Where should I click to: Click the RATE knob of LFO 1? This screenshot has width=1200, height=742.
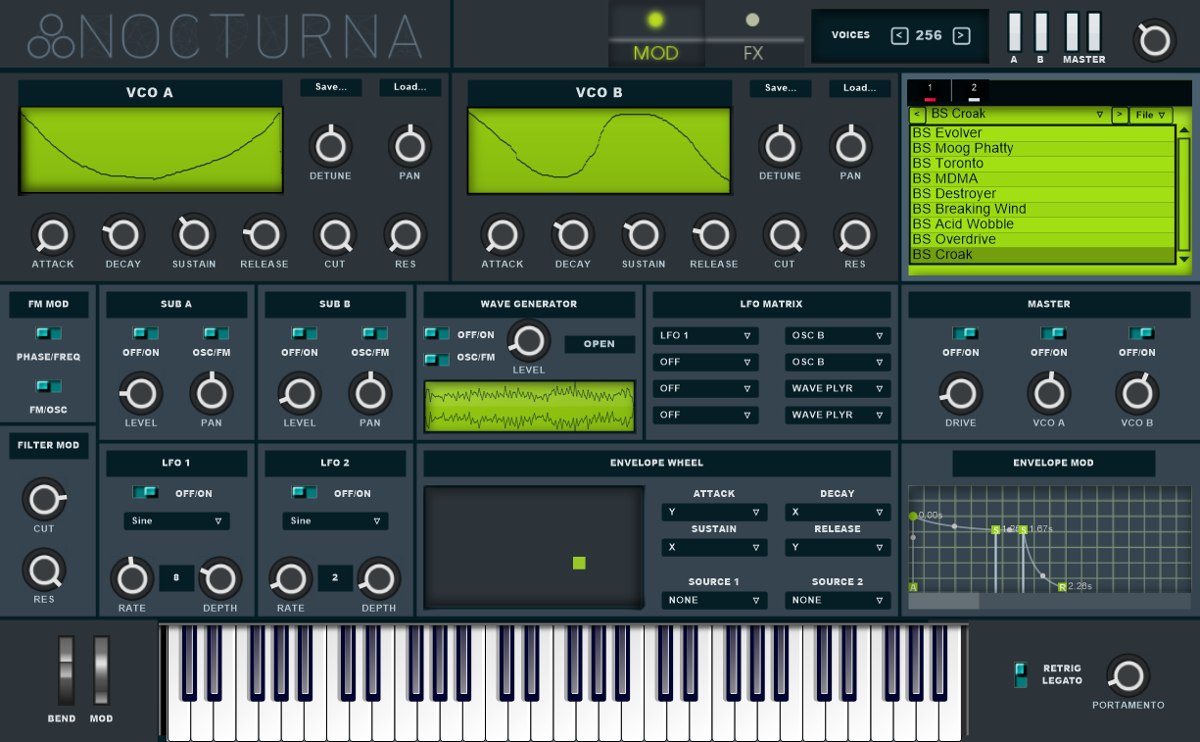(131, 580)
